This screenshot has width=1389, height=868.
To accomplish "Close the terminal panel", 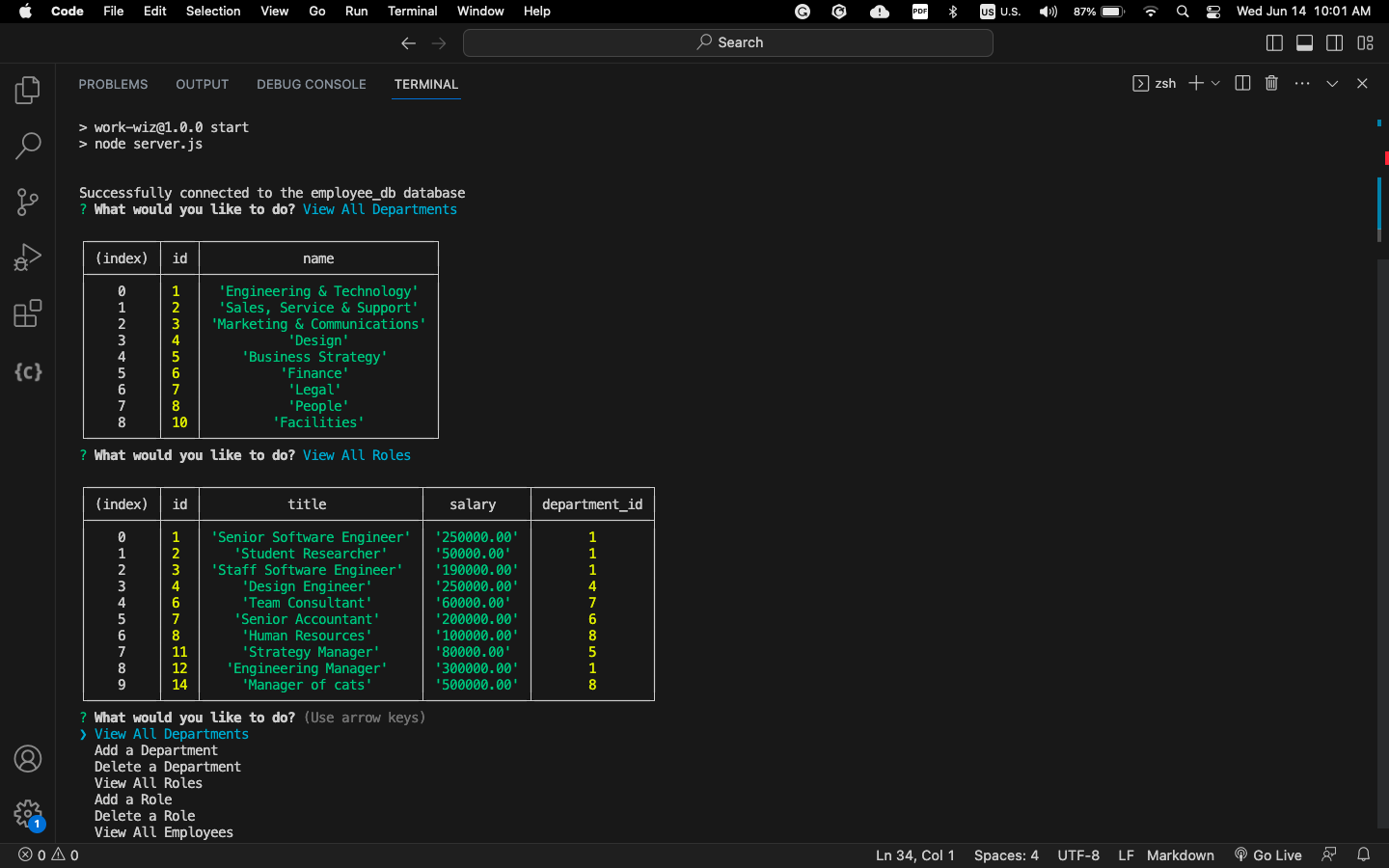I will click(1362, 84).
